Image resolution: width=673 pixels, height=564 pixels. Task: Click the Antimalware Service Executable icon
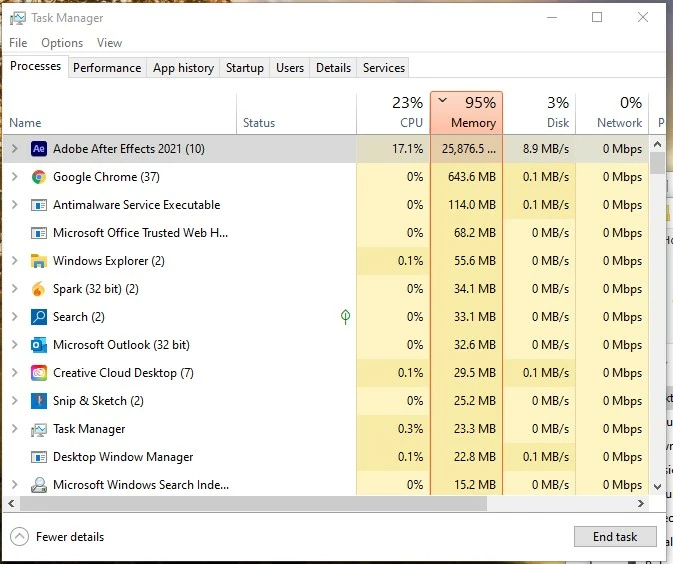[39, 205]
